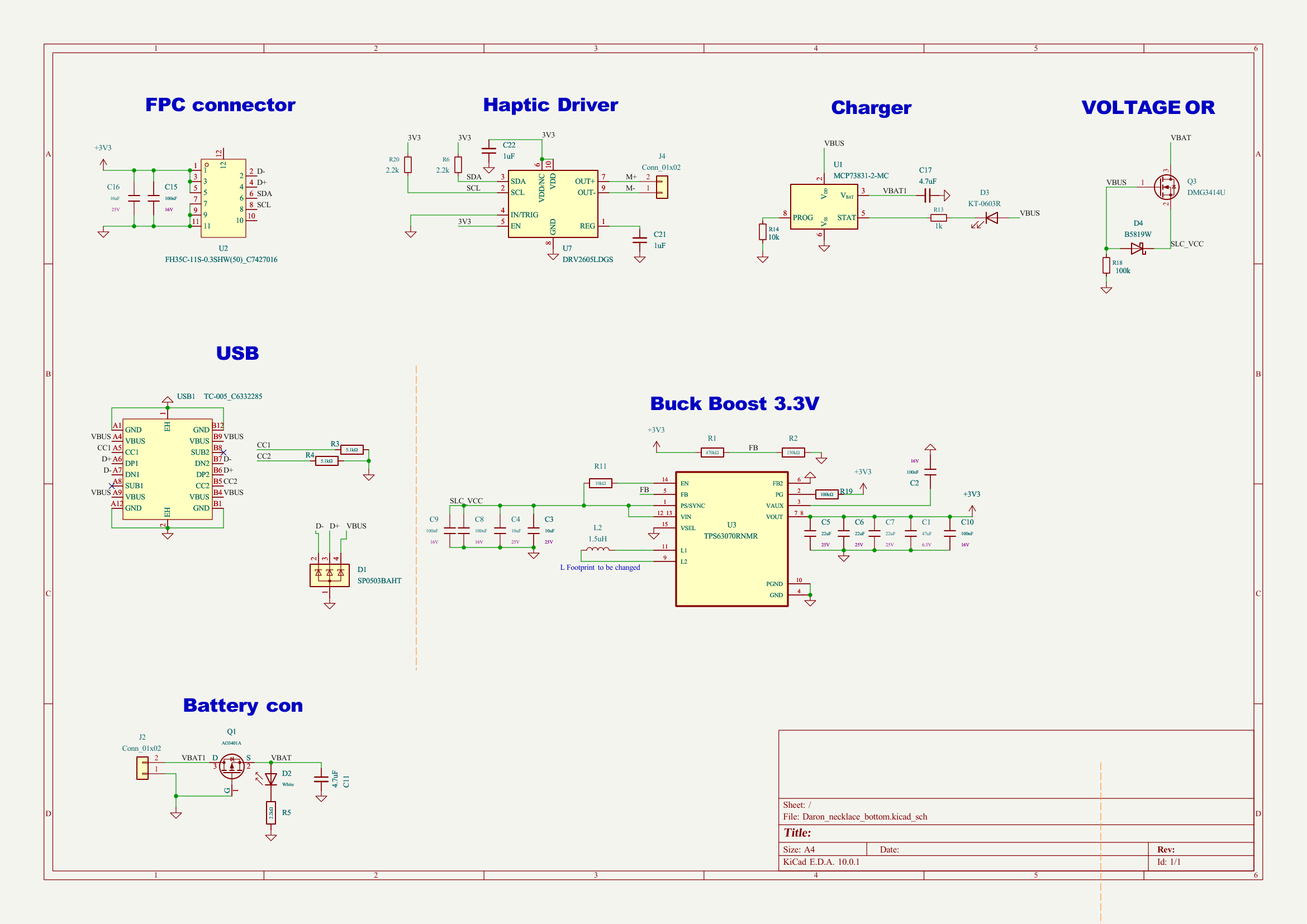Select the D3 KT-0603R LED symbol
The image size is (1307, 924).
click(x=991, y=218)
